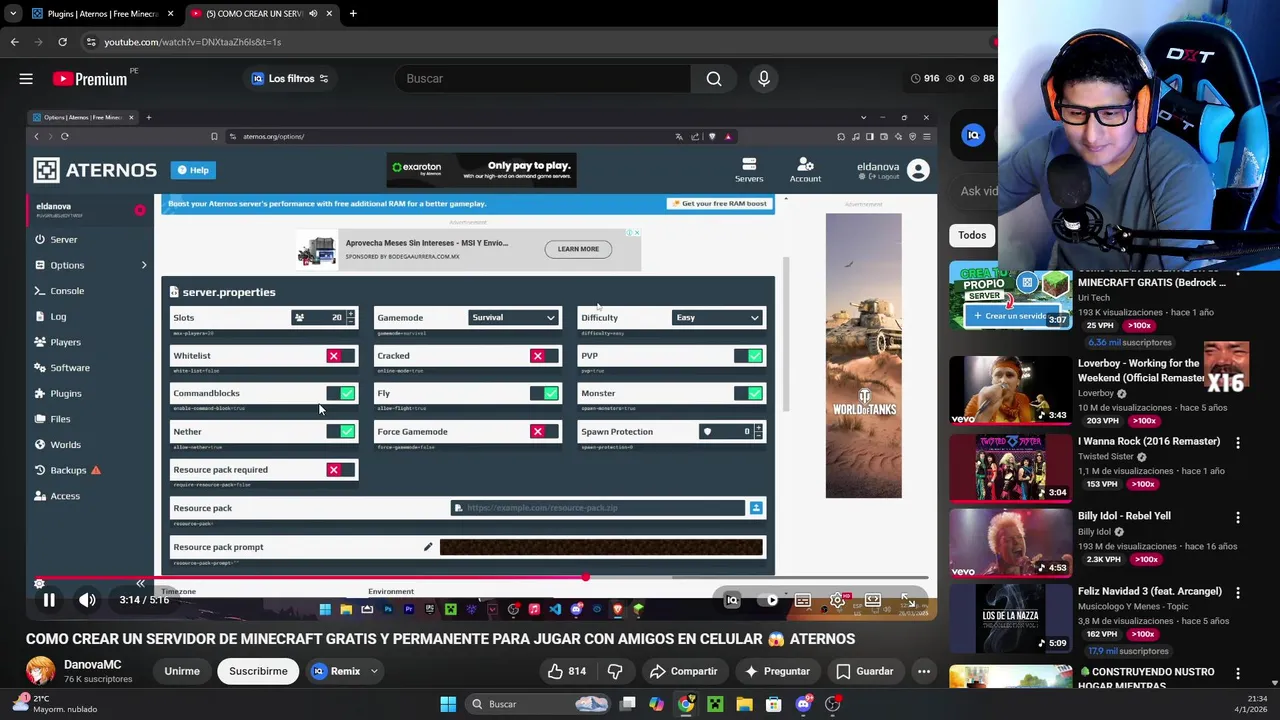Adjust the Spawn Protection stepper

(x=758, y=432)
